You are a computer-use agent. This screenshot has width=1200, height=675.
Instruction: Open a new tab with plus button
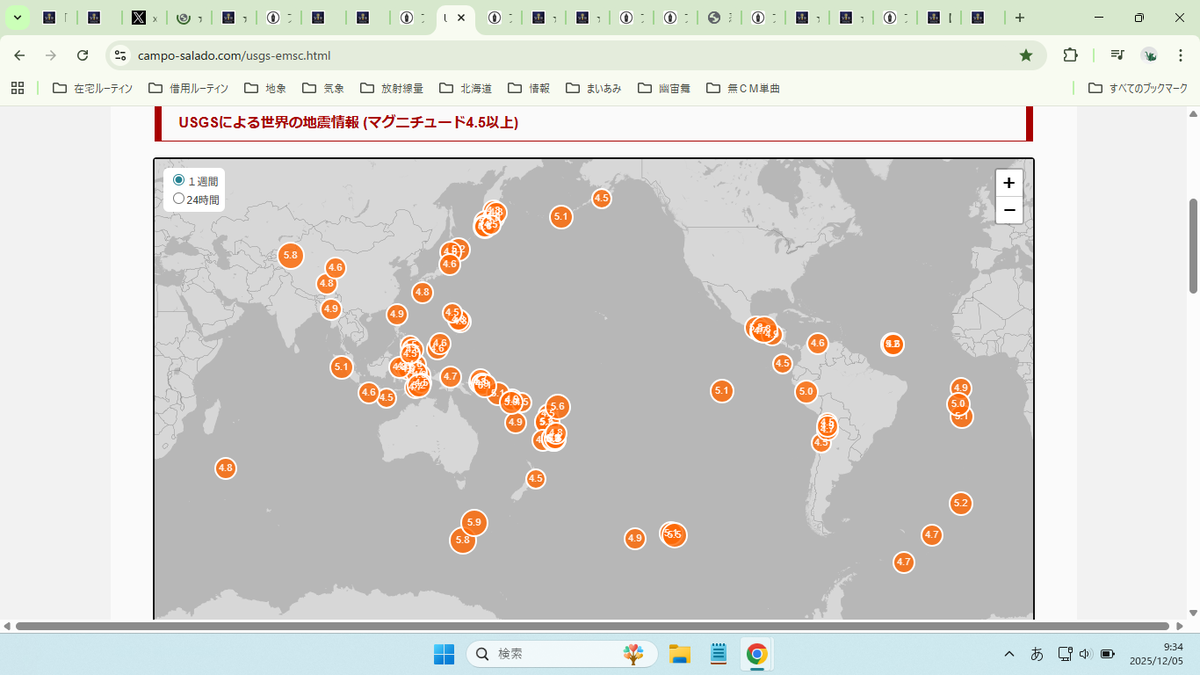1019,18
